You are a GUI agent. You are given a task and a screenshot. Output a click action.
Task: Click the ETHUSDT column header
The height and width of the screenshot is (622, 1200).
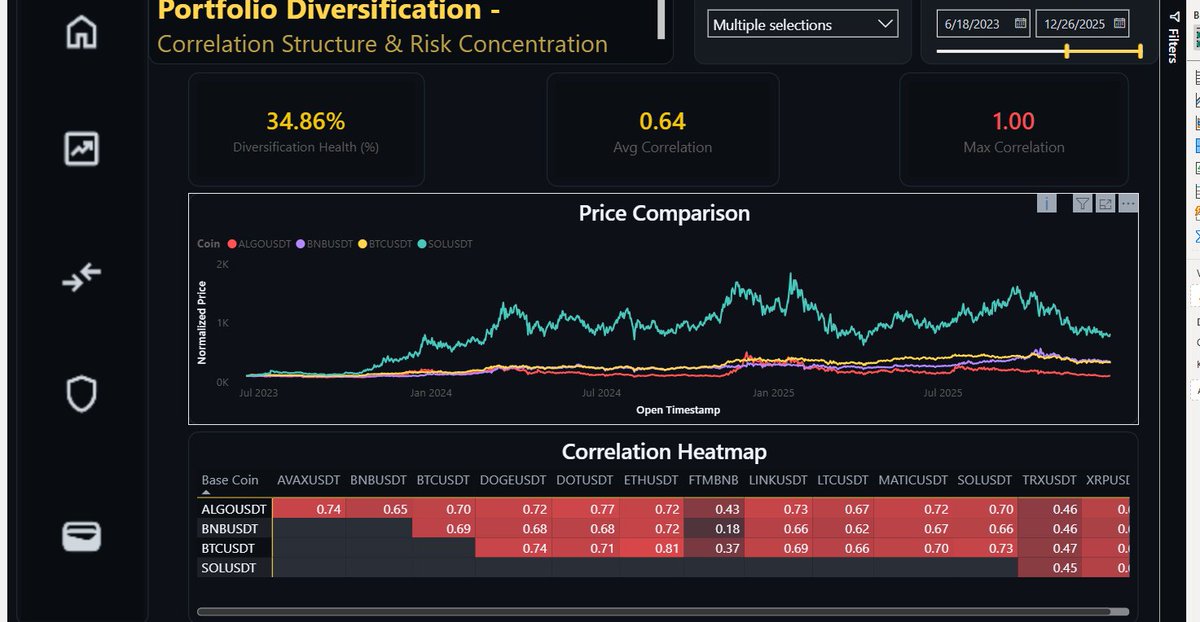(650, 480)
